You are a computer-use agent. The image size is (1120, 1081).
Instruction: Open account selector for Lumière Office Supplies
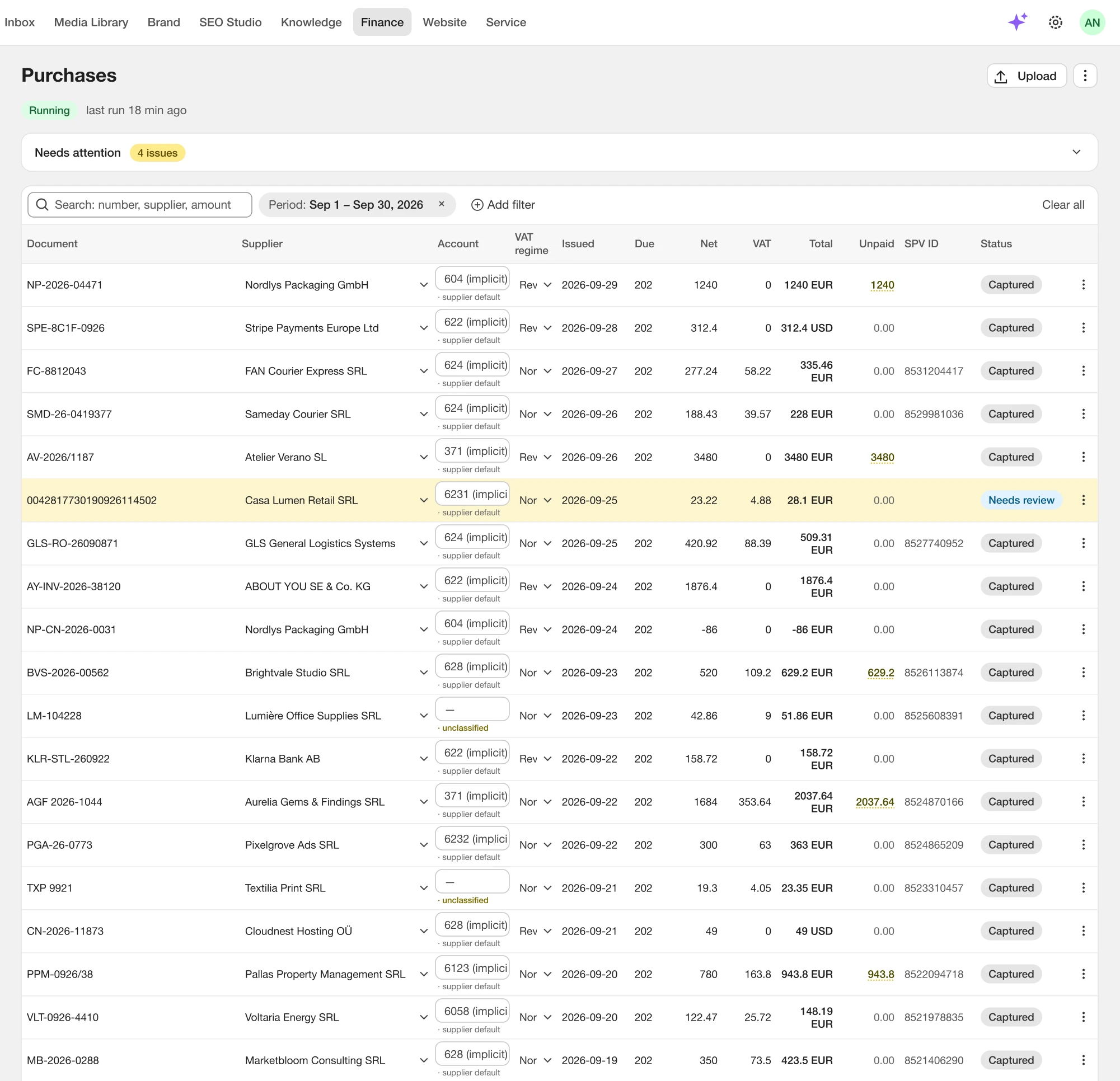[472, 709]
